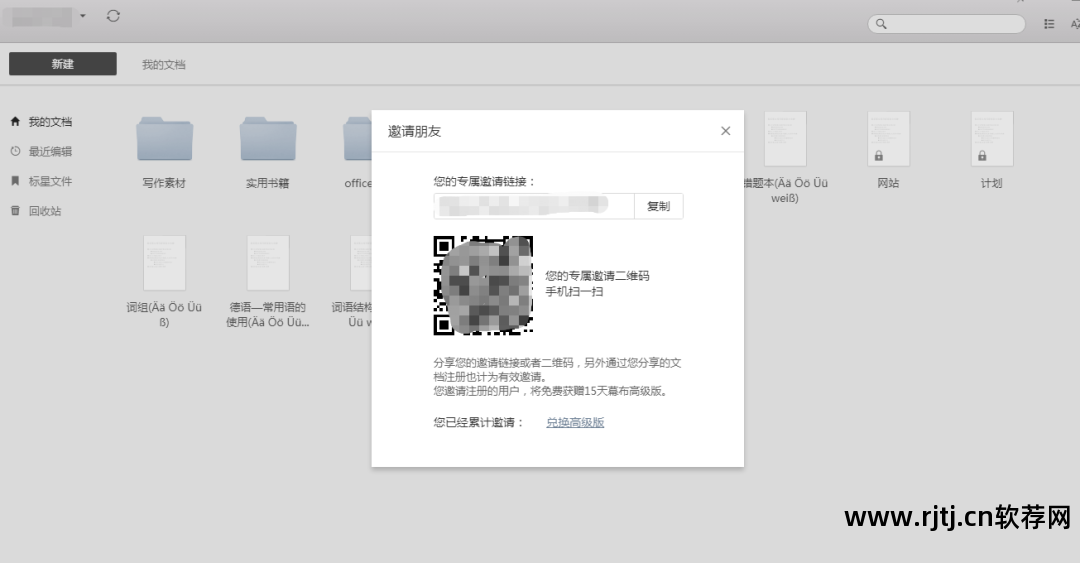This screenshot has width=1080, height=563.
Task: Open the account dropdown arrow
Action: [x=83, y=16]
